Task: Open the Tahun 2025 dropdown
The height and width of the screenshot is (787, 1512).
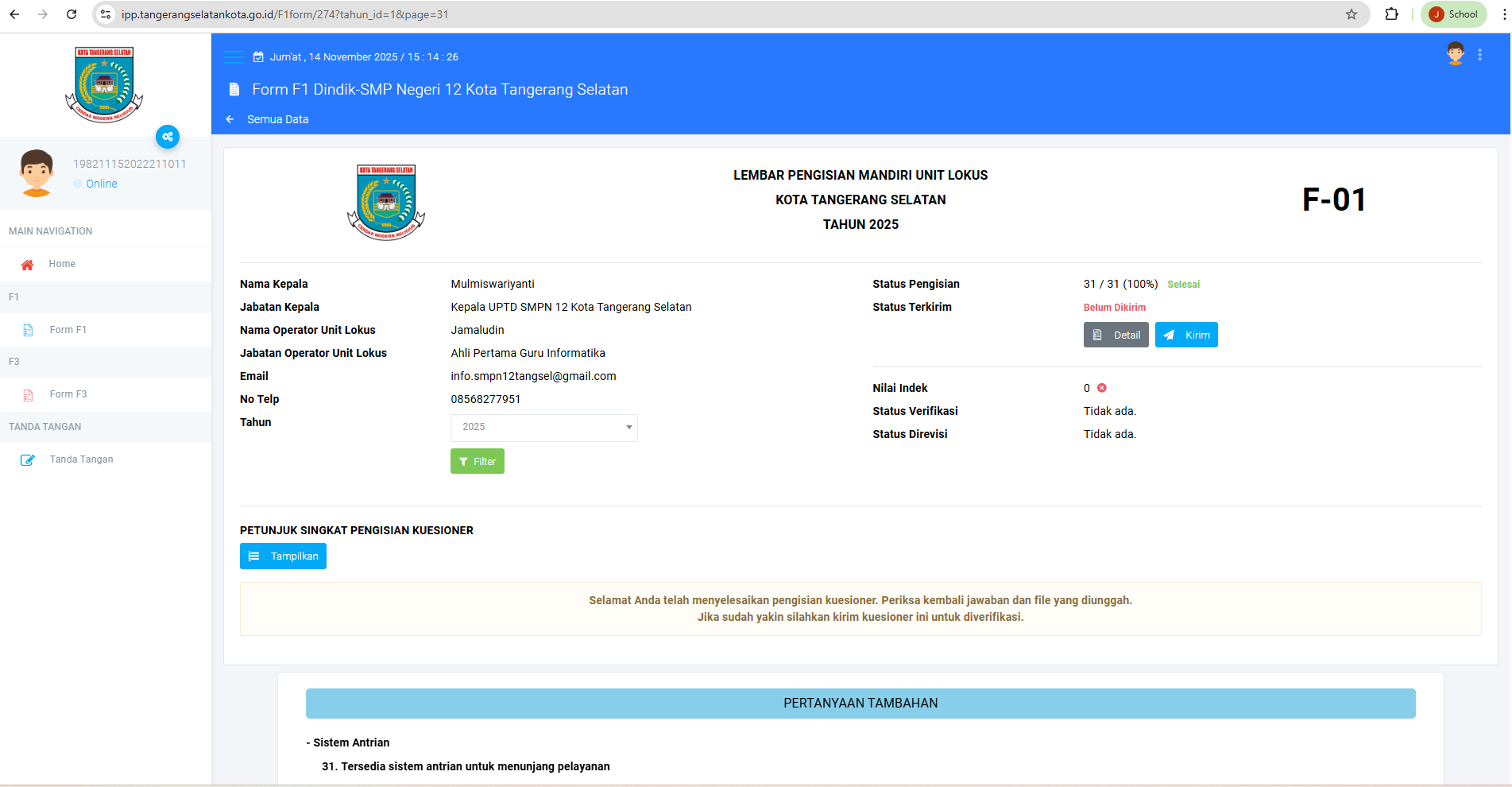Action: [543, 428]
